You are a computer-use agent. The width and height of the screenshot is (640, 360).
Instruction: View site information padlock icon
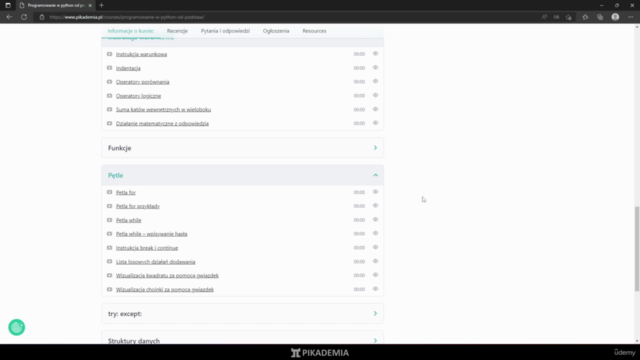[x=42, y=17]
